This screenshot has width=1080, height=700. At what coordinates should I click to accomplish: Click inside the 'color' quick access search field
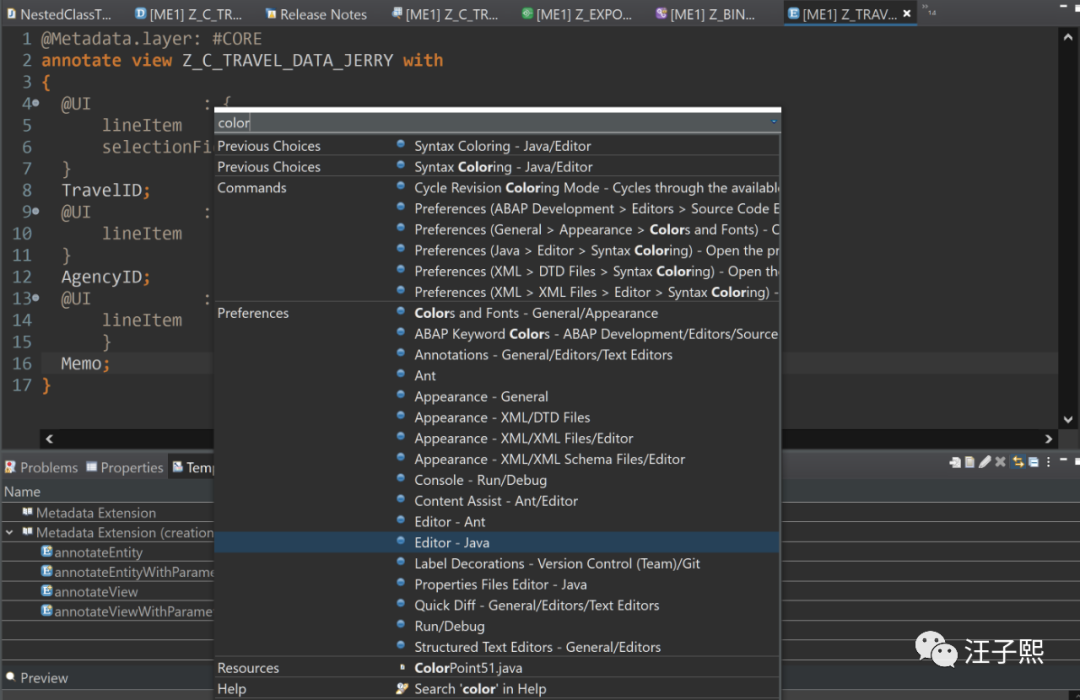pos(490,123)
